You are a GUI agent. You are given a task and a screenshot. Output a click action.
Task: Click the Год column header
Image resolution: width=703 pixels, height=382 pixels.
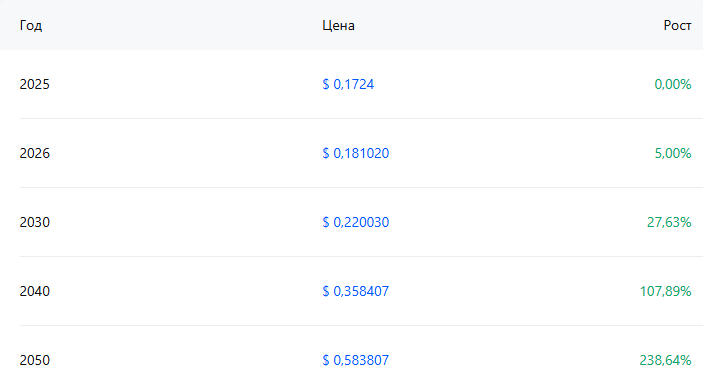[31, 26]
